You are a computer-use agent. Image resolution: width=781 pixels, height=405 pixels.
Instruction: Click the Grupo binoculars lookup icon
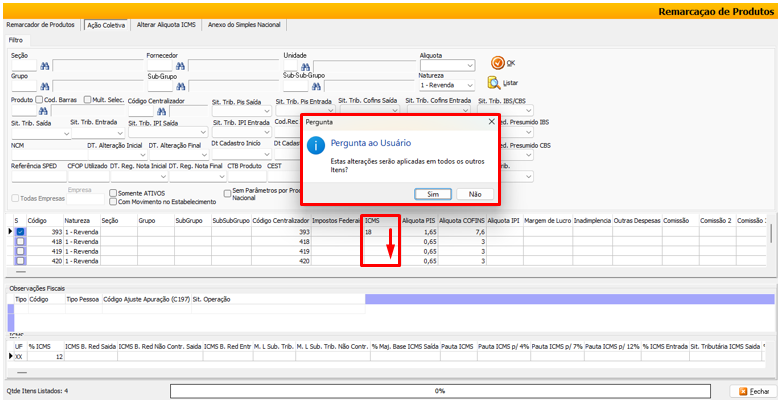45,87
